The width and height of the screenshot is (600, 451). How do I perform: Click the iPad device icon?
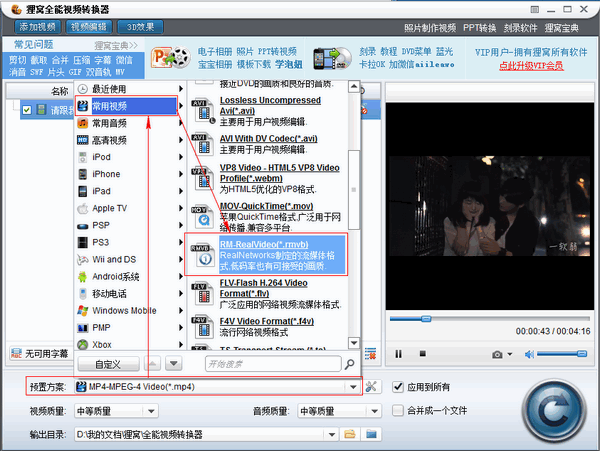[x=83, y=191]
